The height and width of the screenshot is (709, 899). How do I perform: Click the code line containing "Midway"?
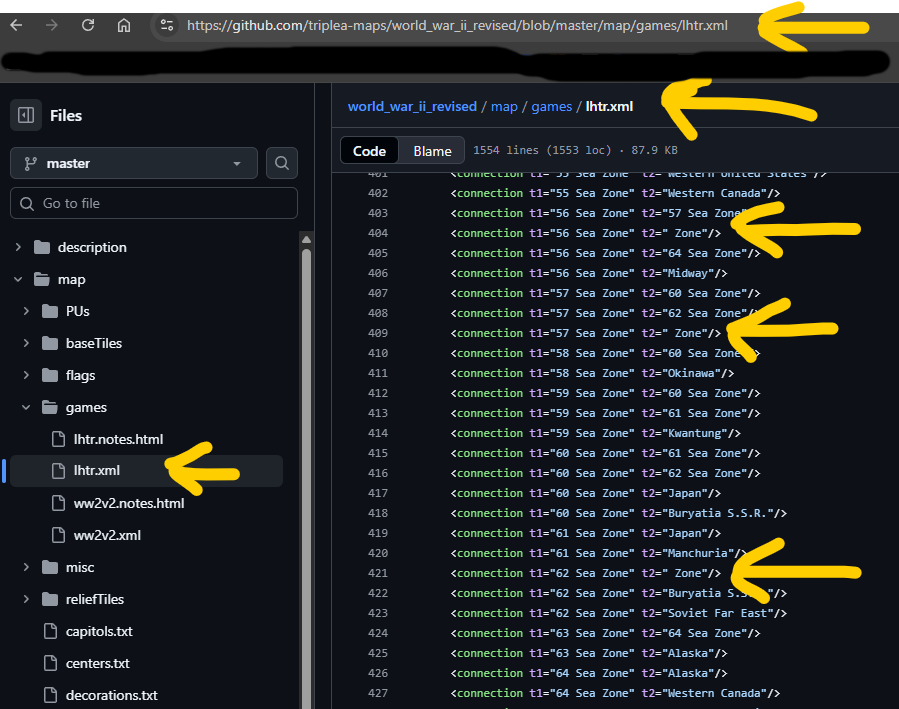click(x=589, y=273)
